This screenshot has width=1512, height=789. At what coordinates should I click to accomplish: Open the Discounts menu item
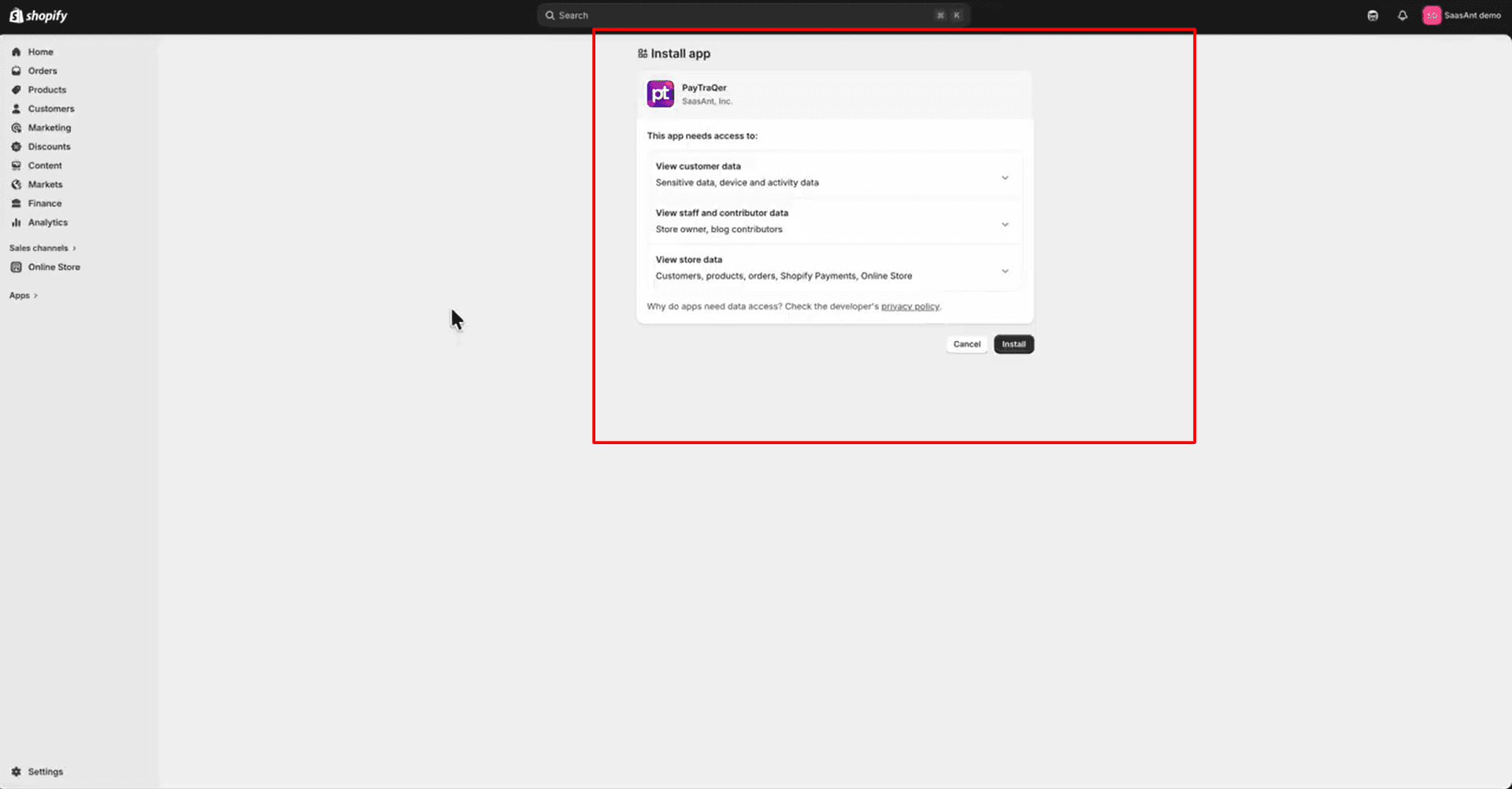50,146
